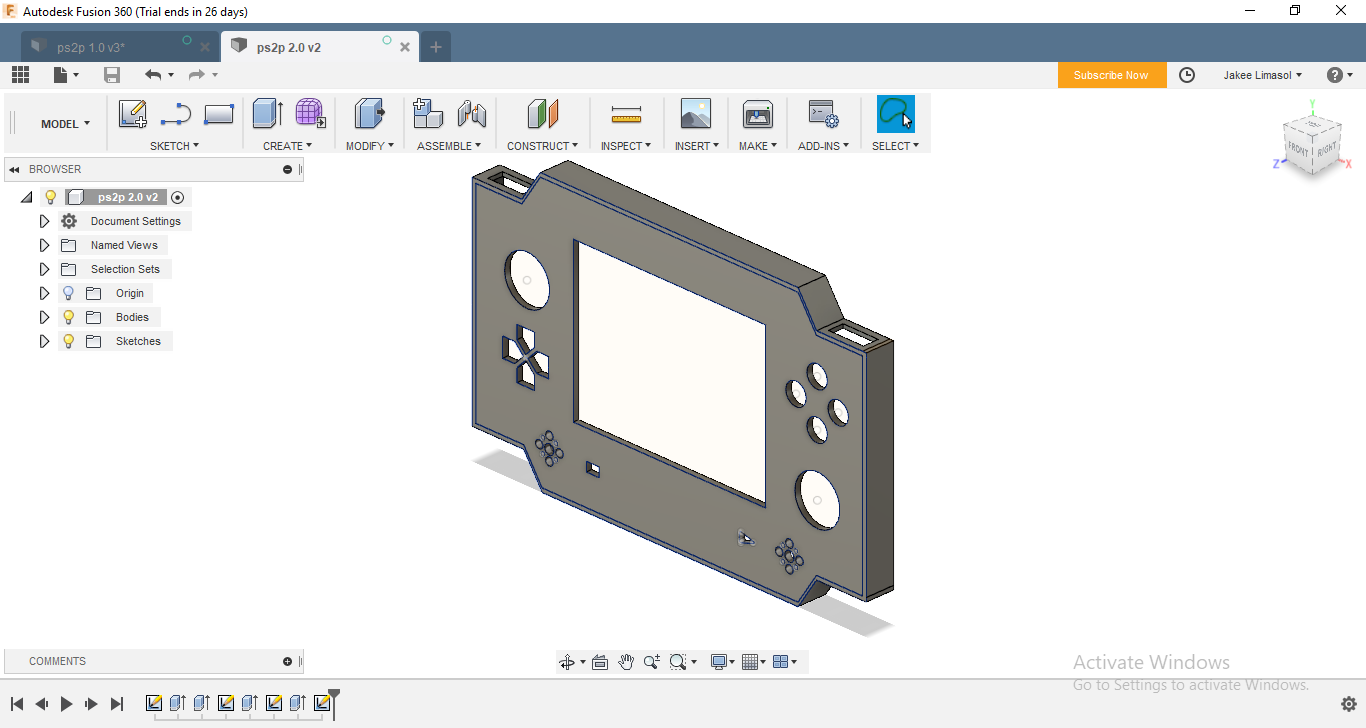The width and height of the screenshot is (1366, 728).
Task: Click the RIGHT face of the ViewCube
Action: 1326,149
